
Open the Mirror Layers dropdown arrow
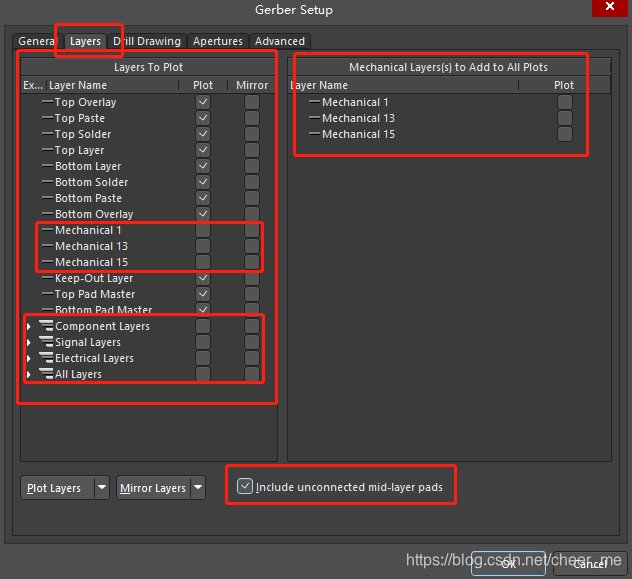pos(198,488)
